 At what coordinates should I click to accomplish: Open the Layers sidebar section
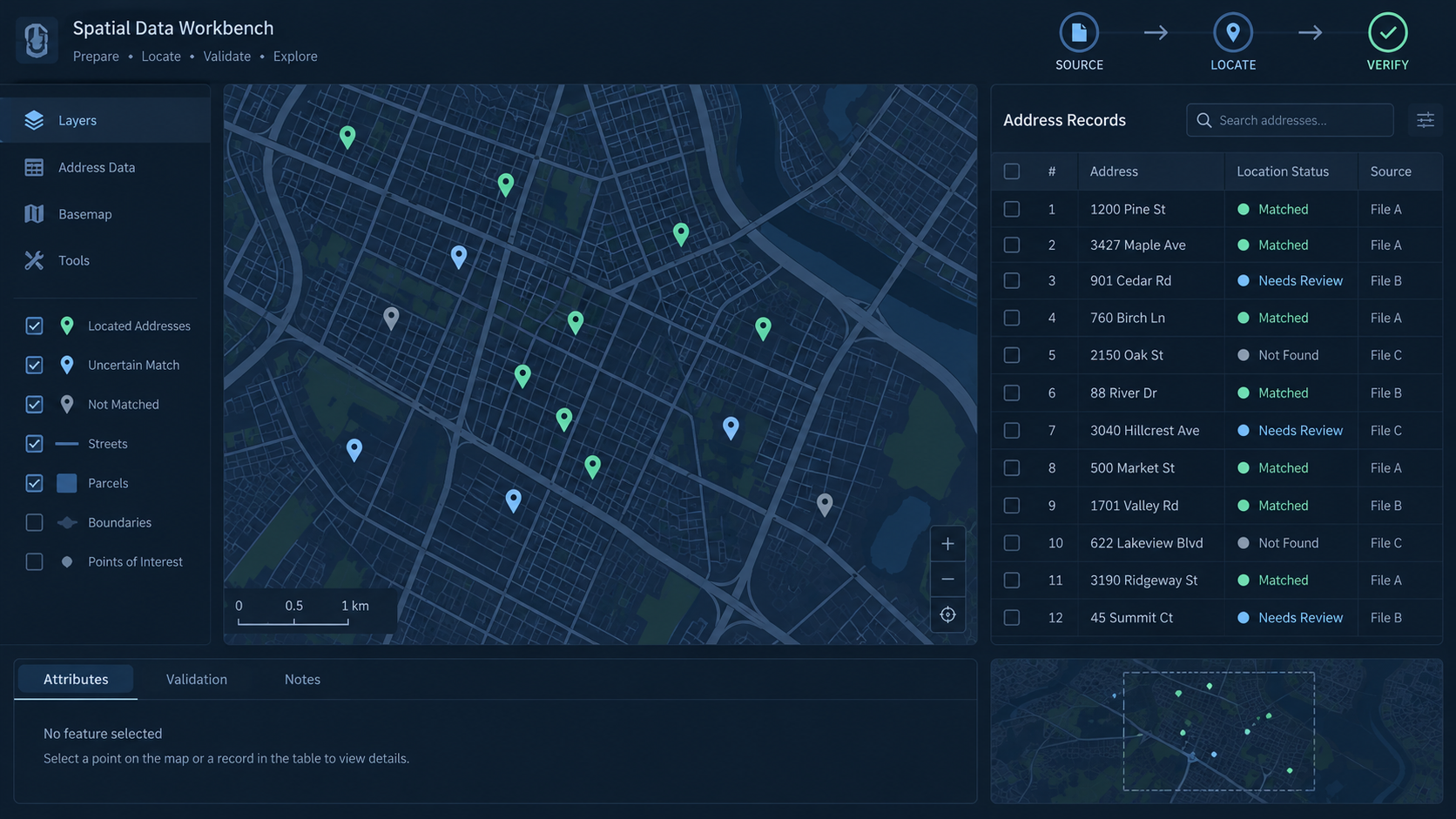105,120
